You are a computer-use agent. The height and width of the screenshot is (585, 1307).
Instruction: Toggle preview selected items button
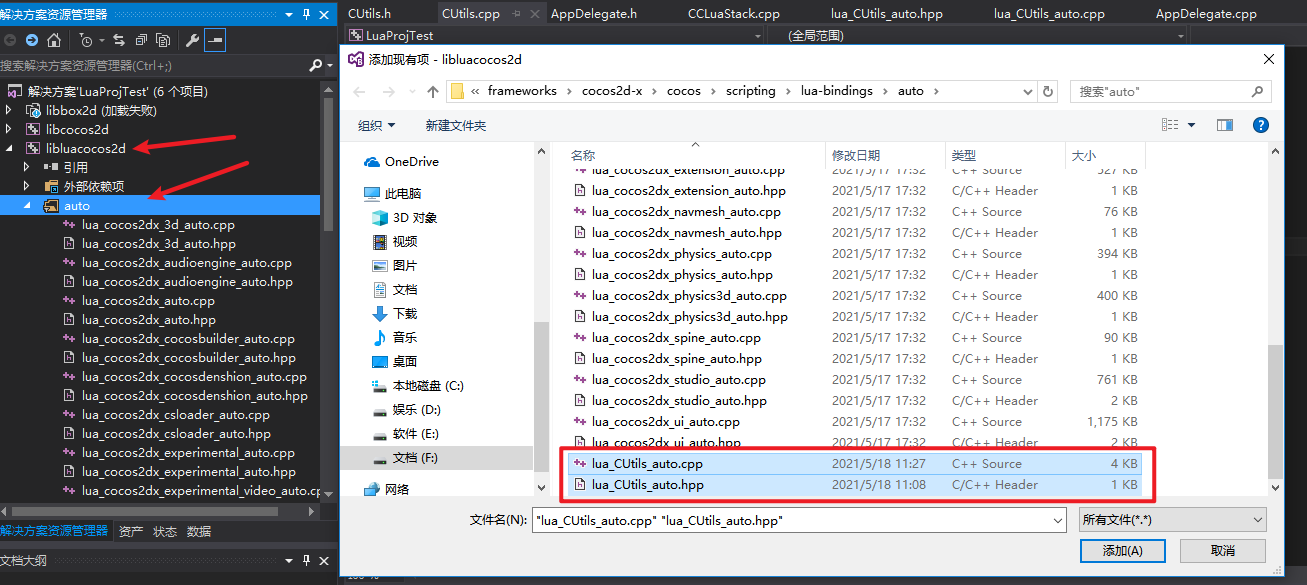coord(215,40)
